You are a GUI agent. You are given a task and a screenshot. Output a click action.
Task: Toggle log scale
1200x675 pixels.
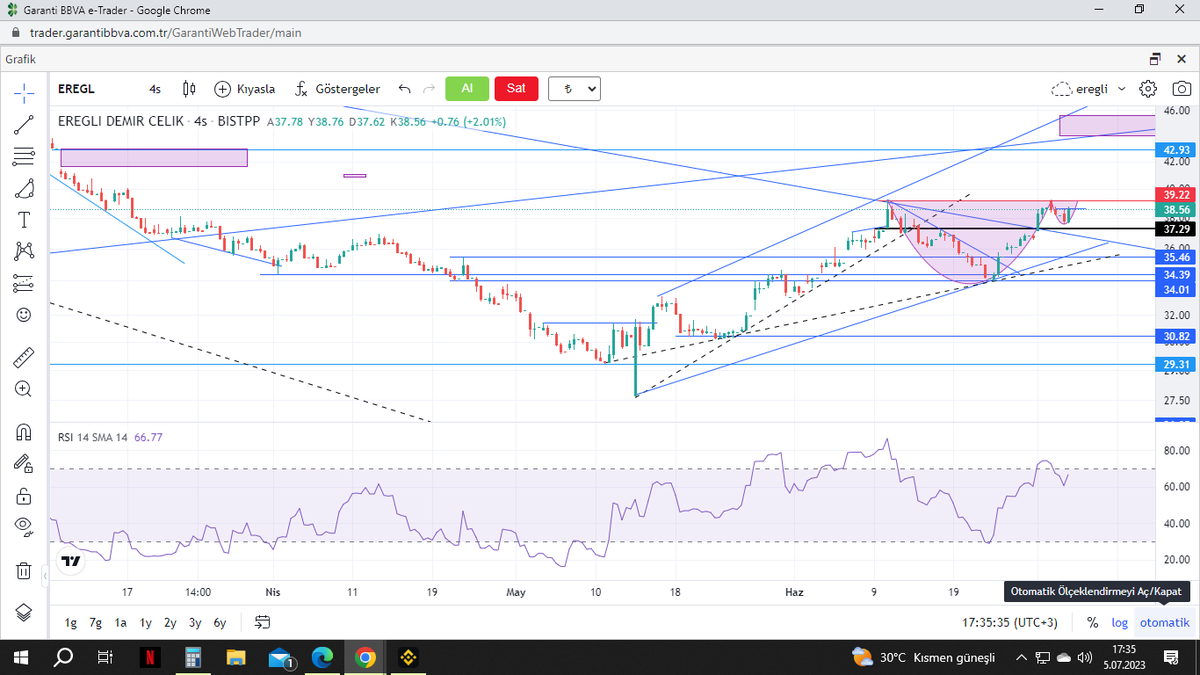click(1120, 622)
